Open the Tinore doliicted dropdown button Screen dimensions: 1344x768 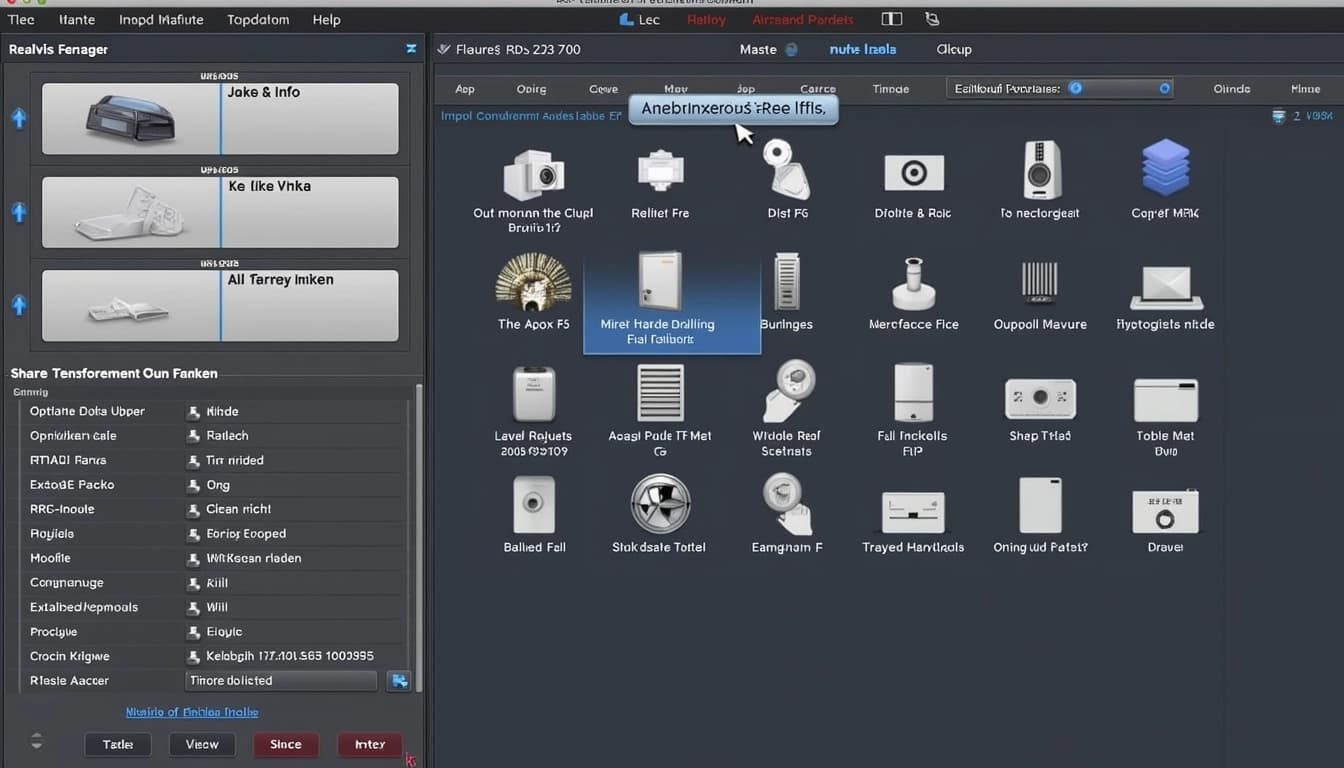click(399, 681)
